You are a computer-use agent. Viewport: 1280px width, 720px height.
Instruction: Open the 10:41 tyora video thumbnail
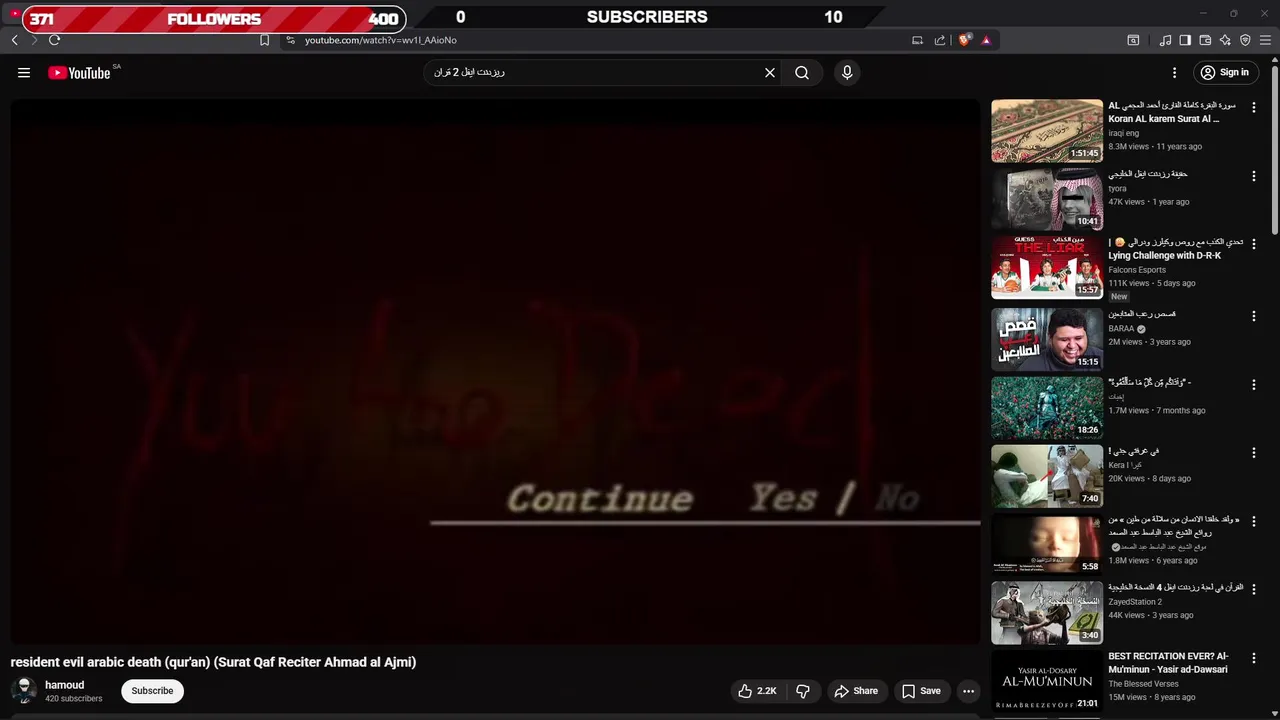[x=1047, y=199]
